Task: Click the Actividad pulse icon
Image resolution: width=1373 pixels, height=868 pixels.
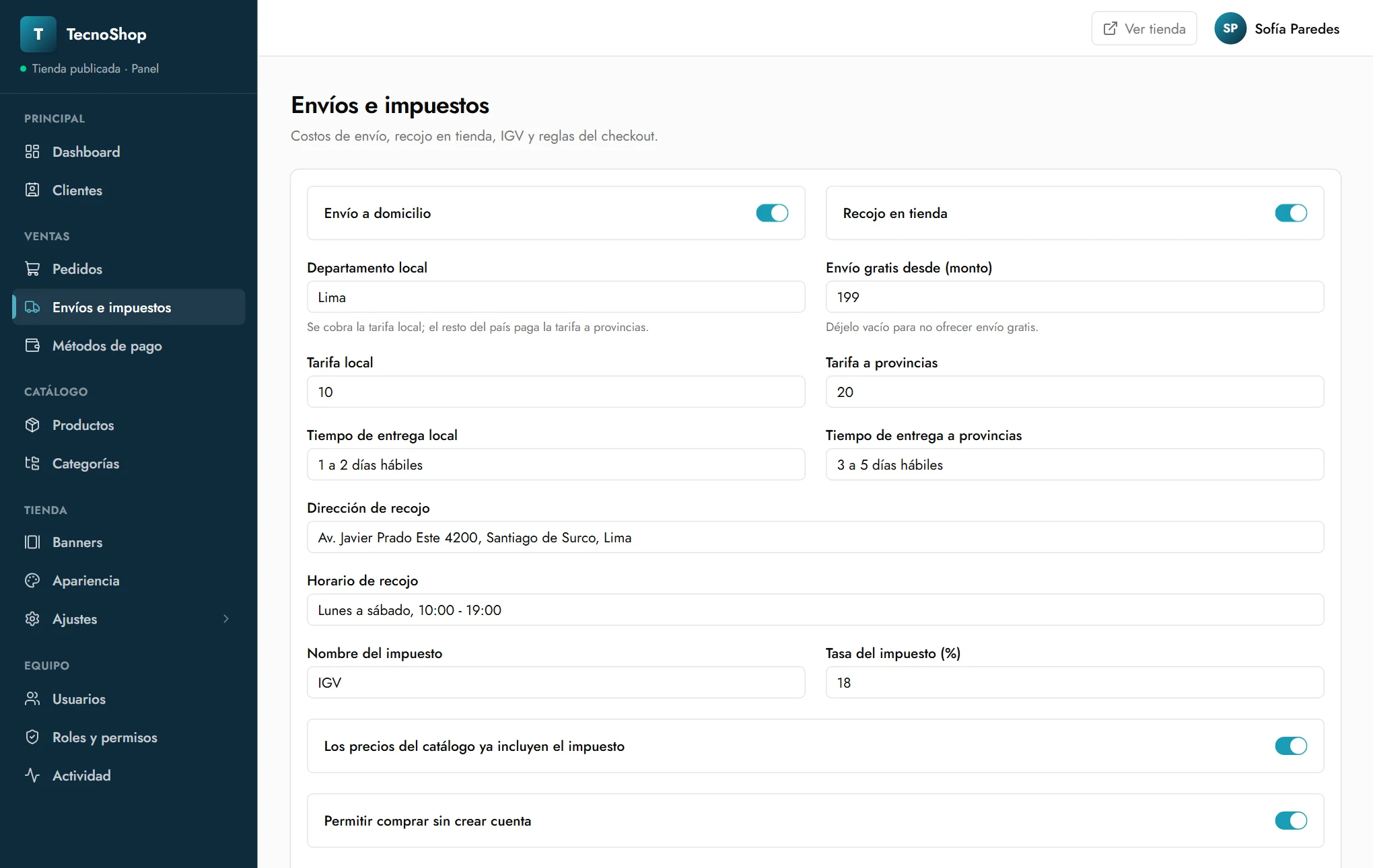Action: (32, 775)
